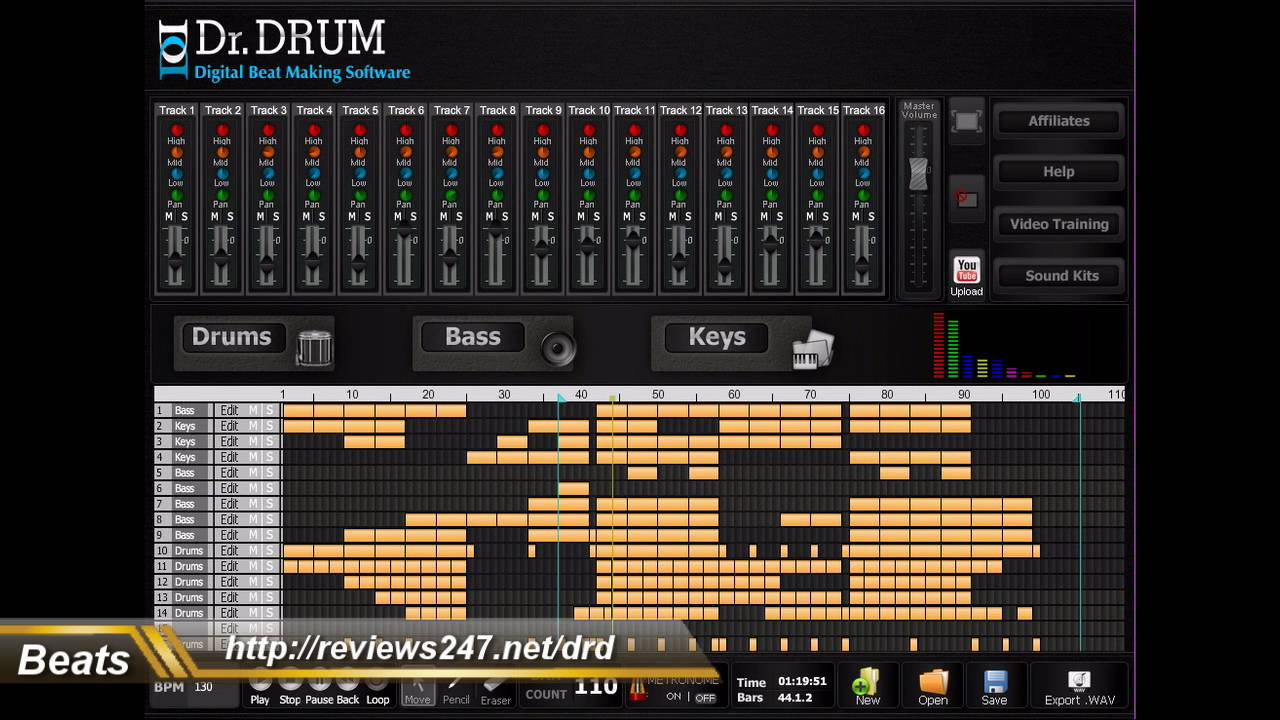Click Track 1 red High knob
The width and height of the screenshot is (1280, 720).
tap(176, 130)
